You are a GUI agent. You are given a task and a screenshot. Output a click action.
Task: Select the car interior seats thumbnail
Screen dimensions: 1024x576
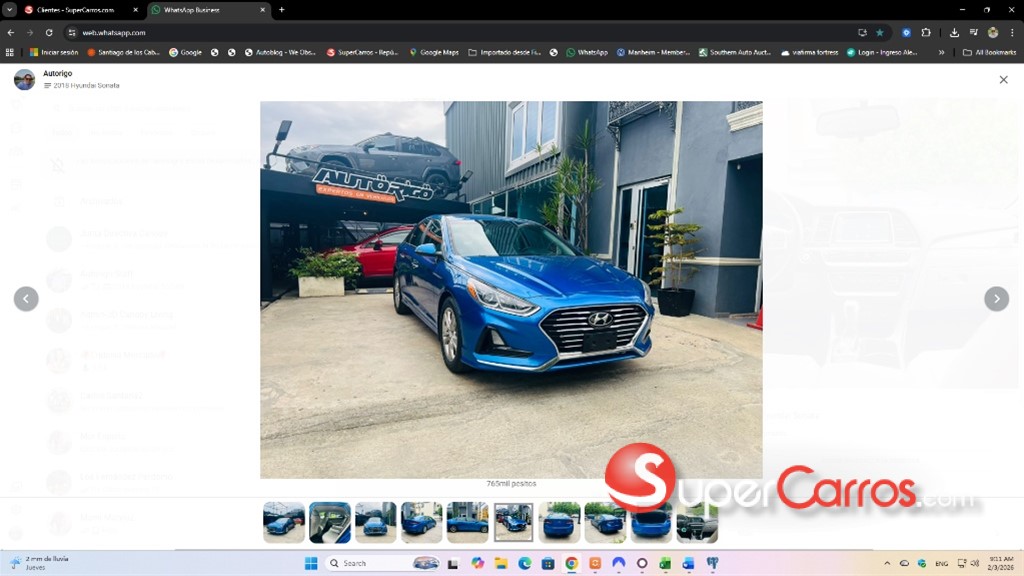tap(330, 523)
